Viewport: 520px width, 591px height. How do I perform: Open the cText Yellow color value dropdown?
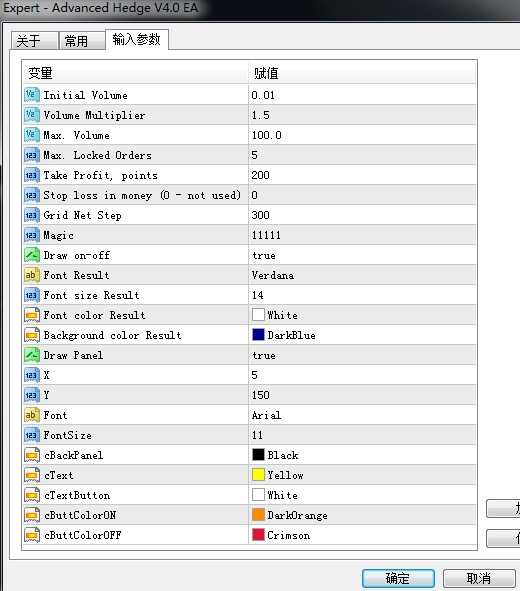(362, 475)
